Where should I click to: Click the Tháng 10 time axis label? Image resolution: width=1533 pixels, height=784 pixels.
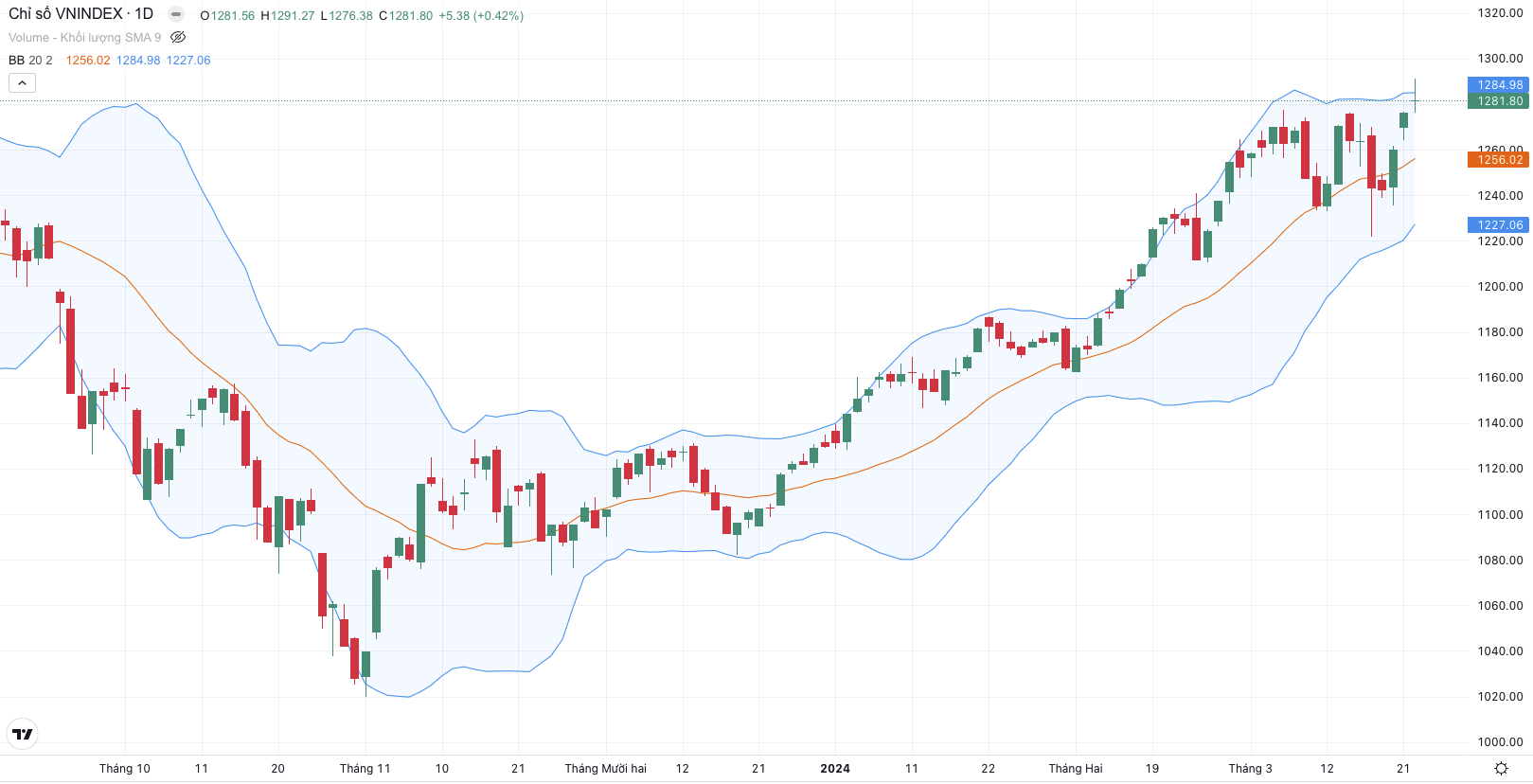pos(124,768)
